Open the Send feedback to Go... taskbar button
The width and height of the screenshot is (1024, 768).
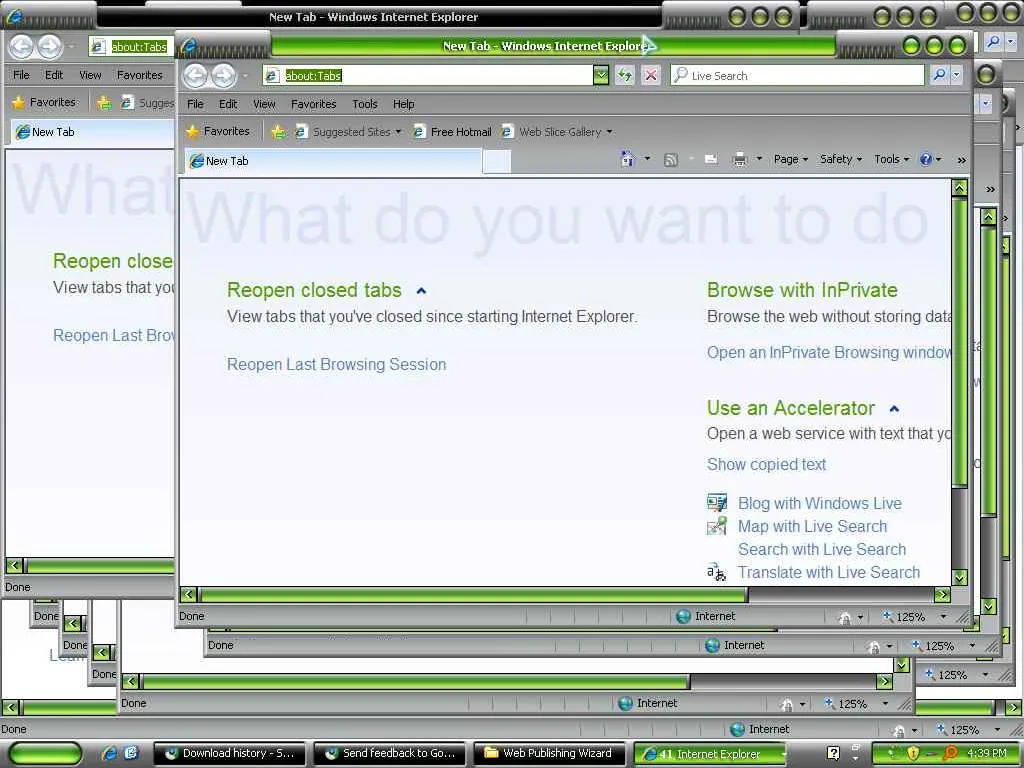point(391,753)
